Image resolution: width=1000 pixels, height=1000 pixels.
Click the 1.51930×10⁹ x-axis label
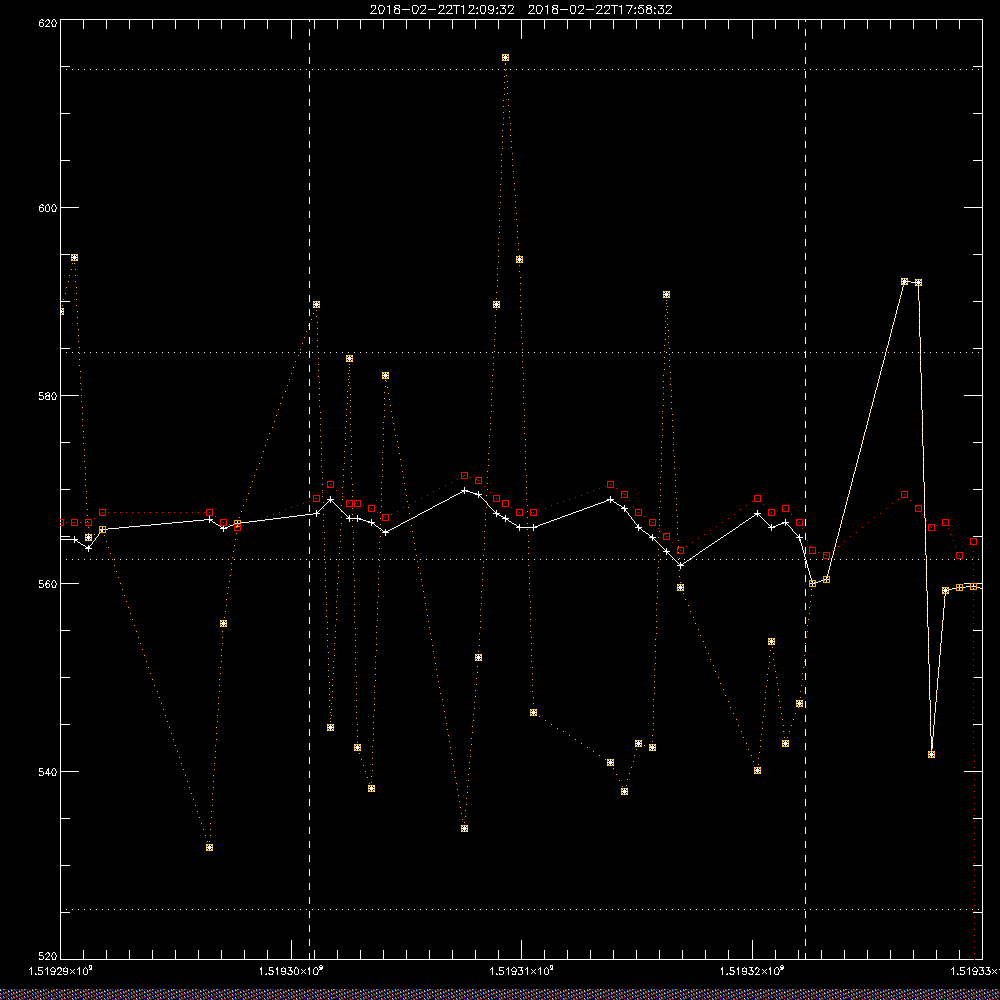291,971
